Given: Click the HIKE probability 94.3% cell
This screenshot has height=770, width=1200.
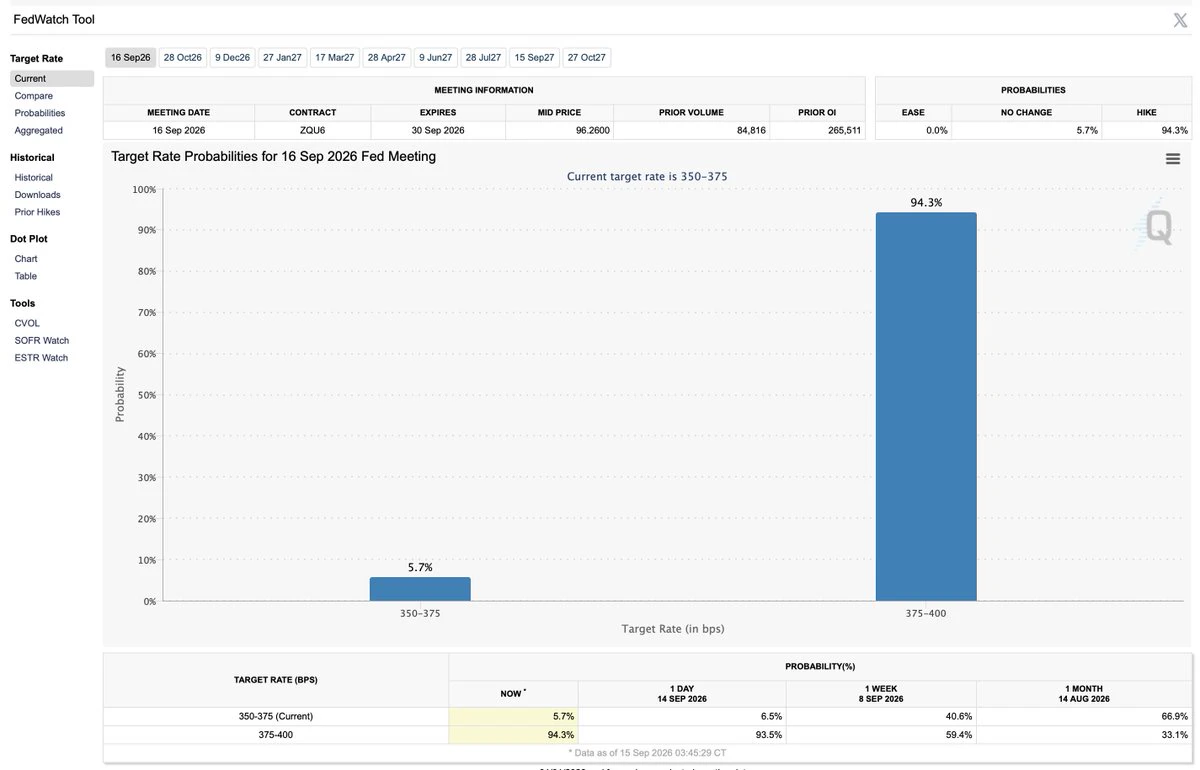Looking at the screenshot, I should [x=1147, y=130].
